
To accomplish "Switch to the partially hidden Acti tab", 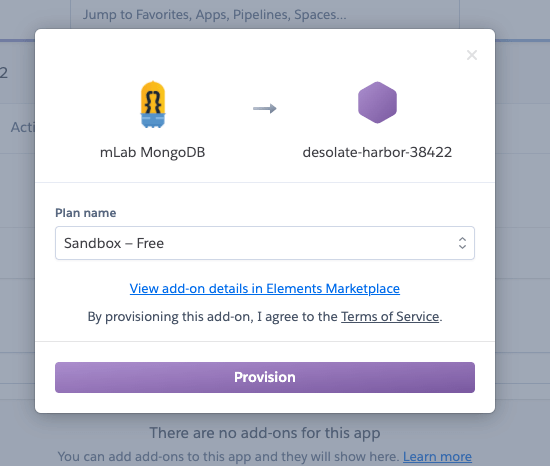I will [x=23, y=127].
